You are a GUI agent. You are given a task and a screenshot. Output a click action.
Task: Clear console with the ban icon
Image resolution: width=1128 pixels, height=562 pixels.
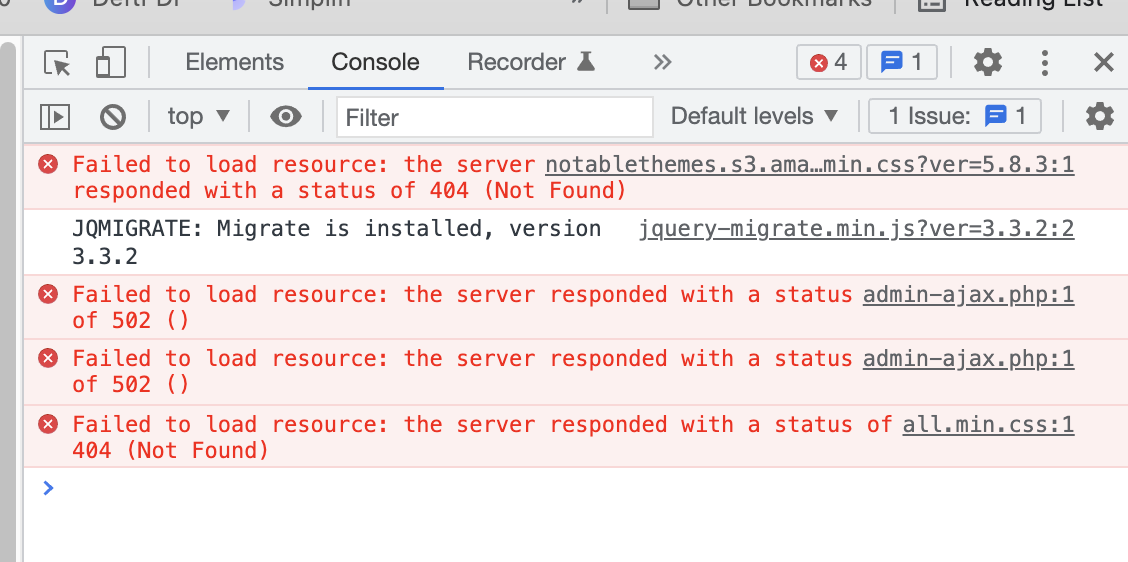[113, 117]
